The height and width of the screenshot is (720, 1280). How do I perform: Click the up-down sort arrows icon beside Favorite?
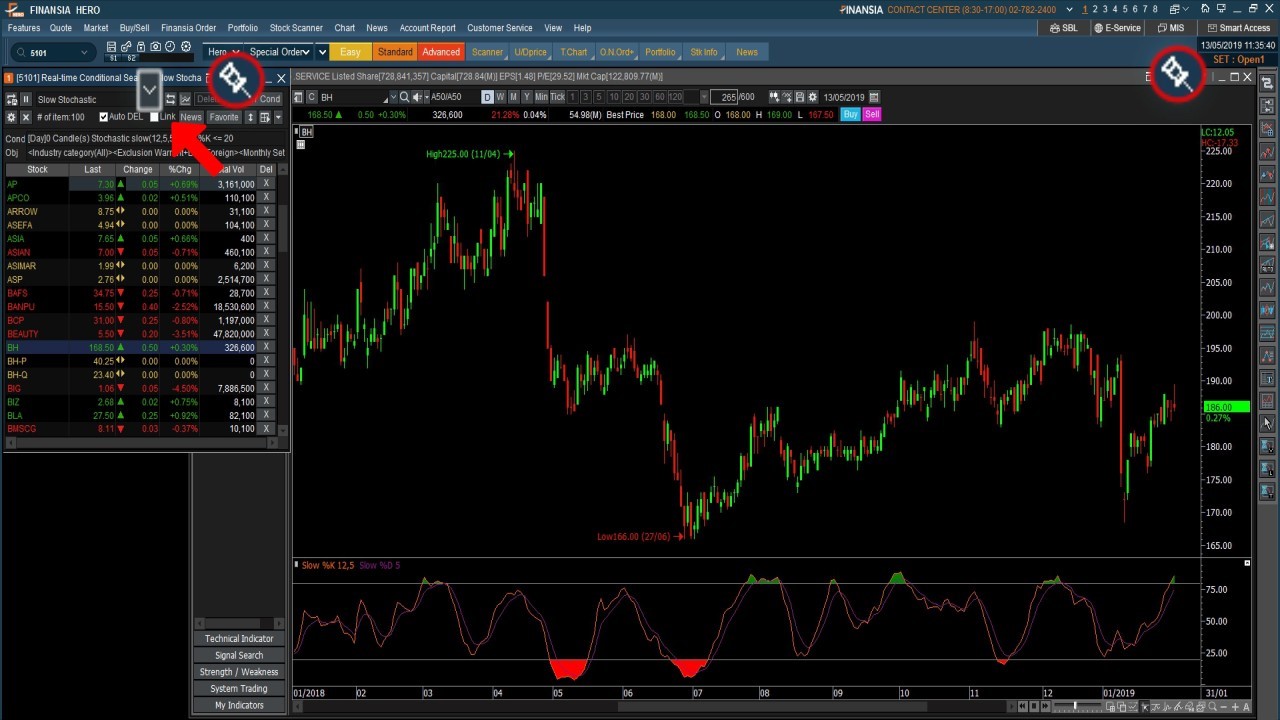click(250, 117)
